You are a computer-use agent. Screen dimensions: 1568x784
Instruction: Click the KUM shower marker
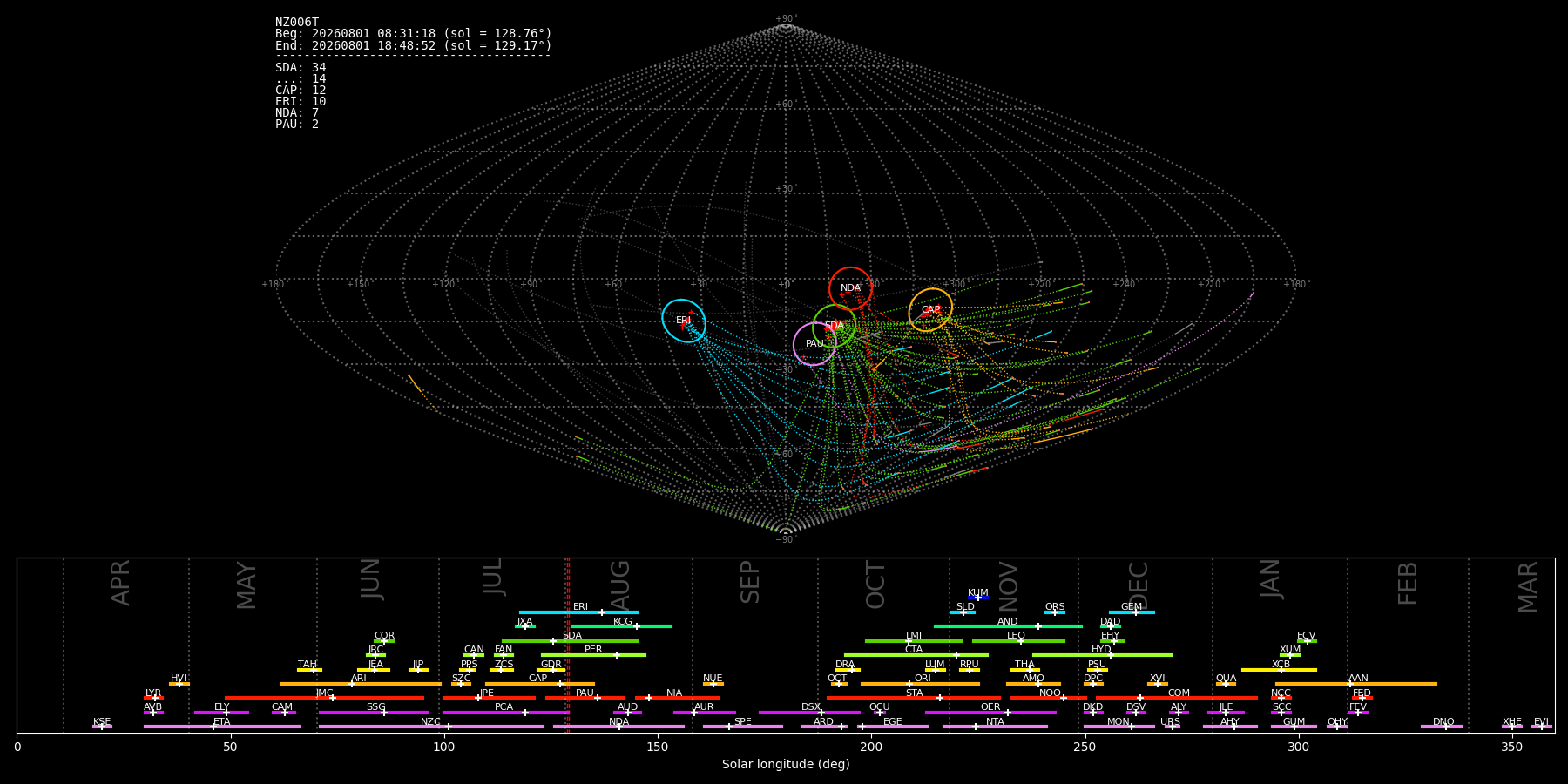click(977, 598)
